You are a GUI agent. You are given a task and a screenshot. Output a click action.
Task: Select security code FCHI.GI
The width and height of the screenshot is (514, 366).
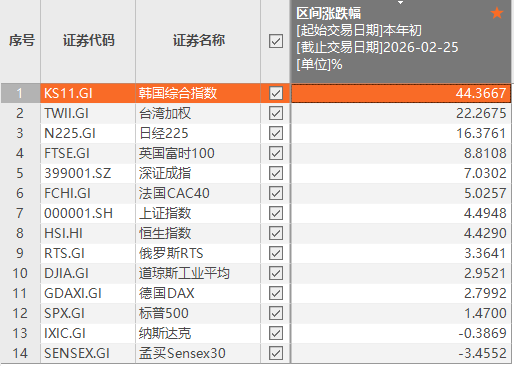click(x=67, y=193)
